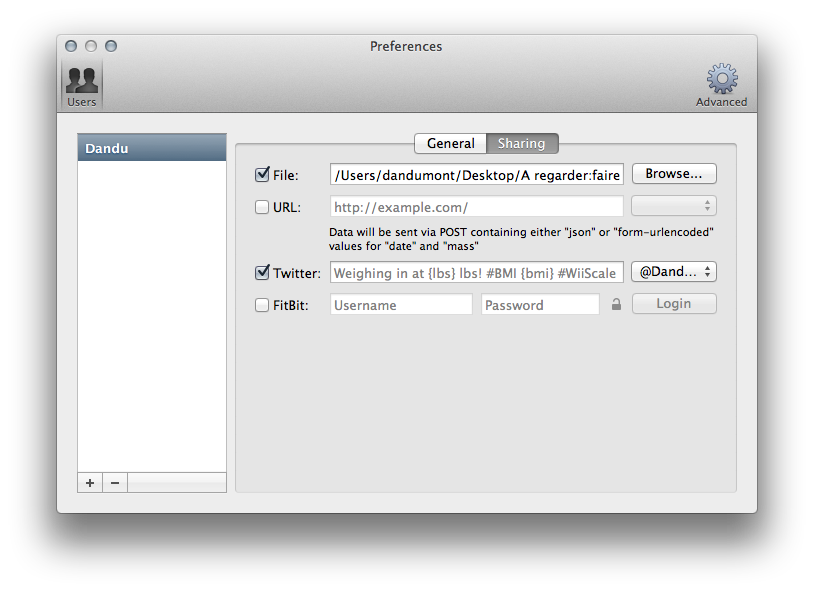Select user Dandu in the list
This screenshot has height=592, width=814.
point(152,148)
